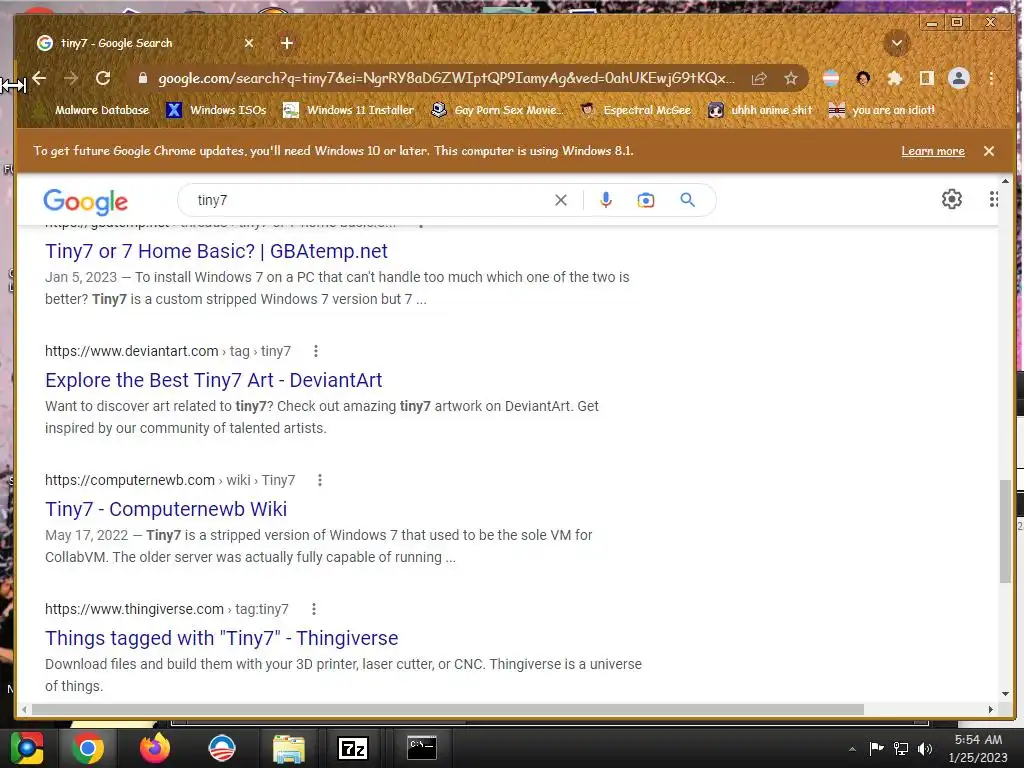Click the deviantart.com result URL text
The height and width of the screenshot is (768, 1024).
168,351
